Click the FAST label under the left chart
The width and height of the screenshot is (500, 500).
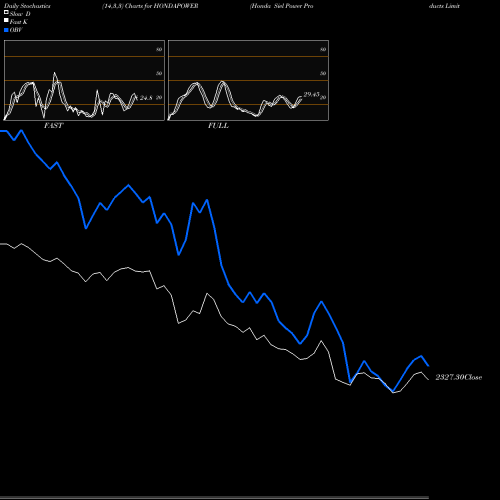[53, 126]
